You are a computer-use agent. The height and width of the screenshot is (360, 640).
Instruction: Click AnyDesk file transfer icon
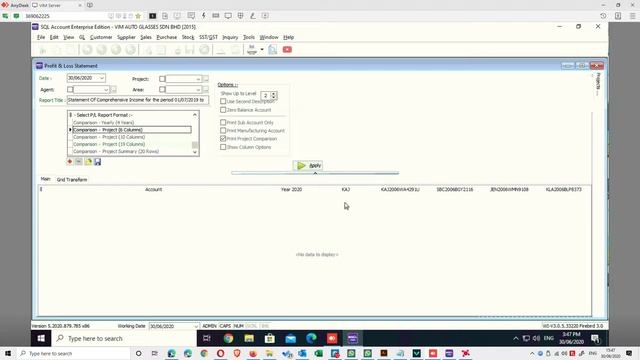(165, 16)
